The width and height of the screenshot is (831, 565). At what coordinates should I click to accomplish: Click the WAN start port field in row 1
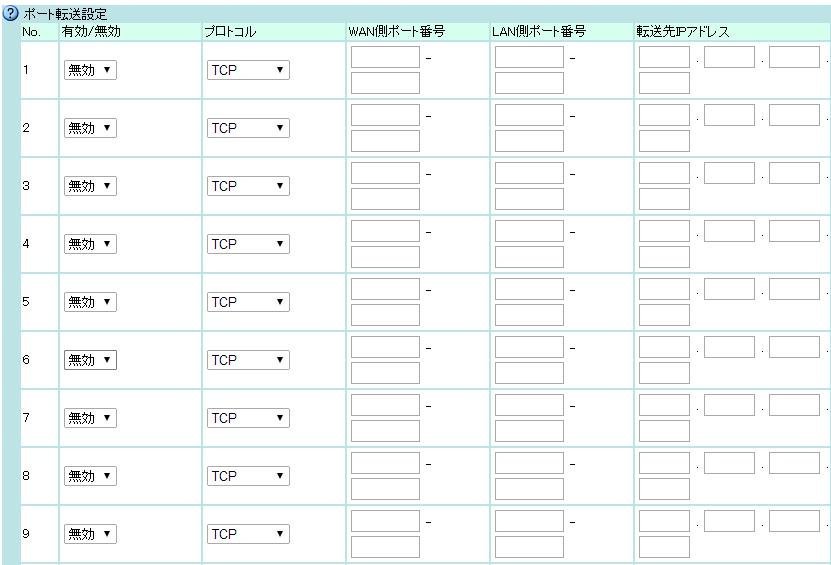(x=385, y=57)
